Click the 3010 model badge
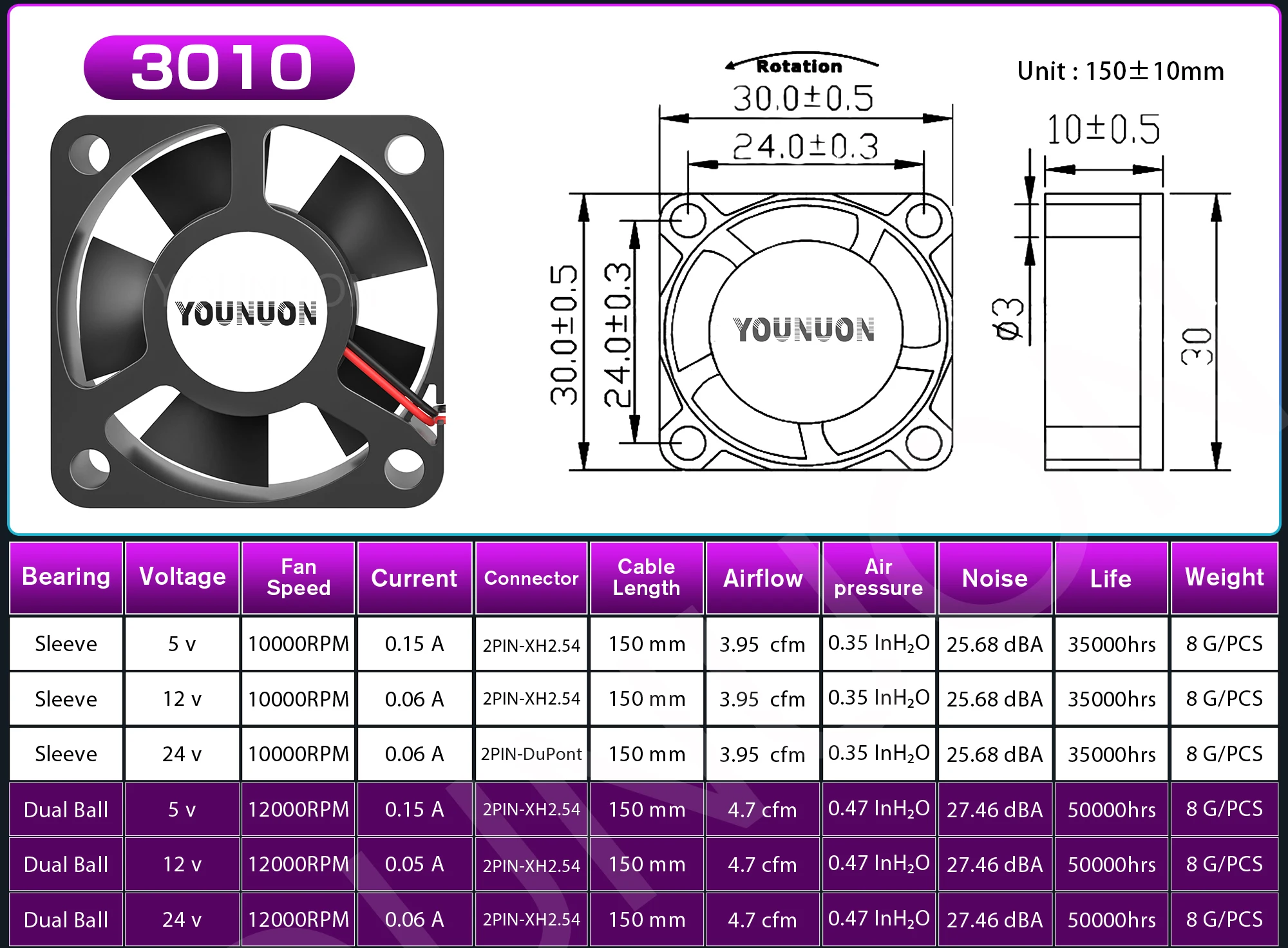This screenshot has width=1288, height=948. pyautogui.click(x=219, y=68)
